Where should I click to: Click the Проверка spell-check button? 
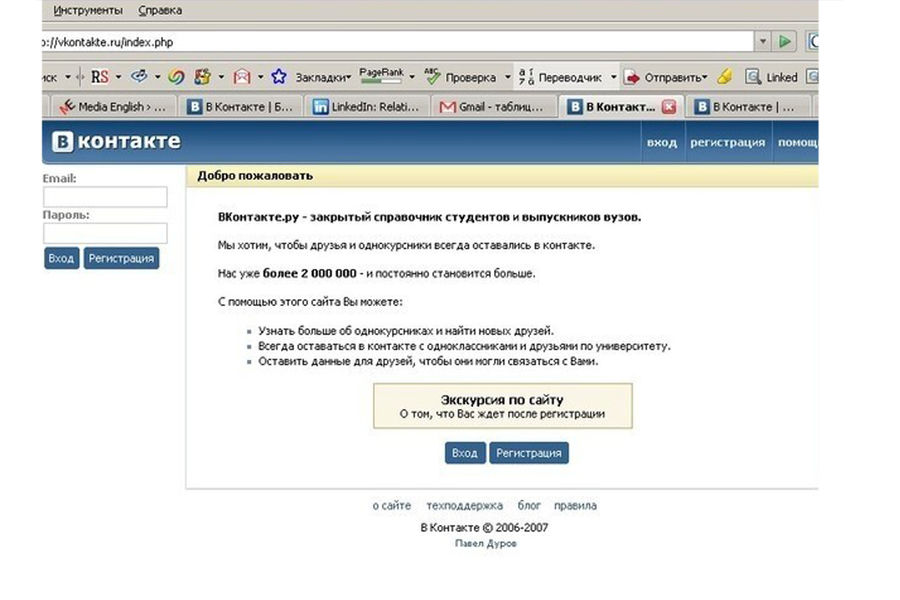click(460, 77)
